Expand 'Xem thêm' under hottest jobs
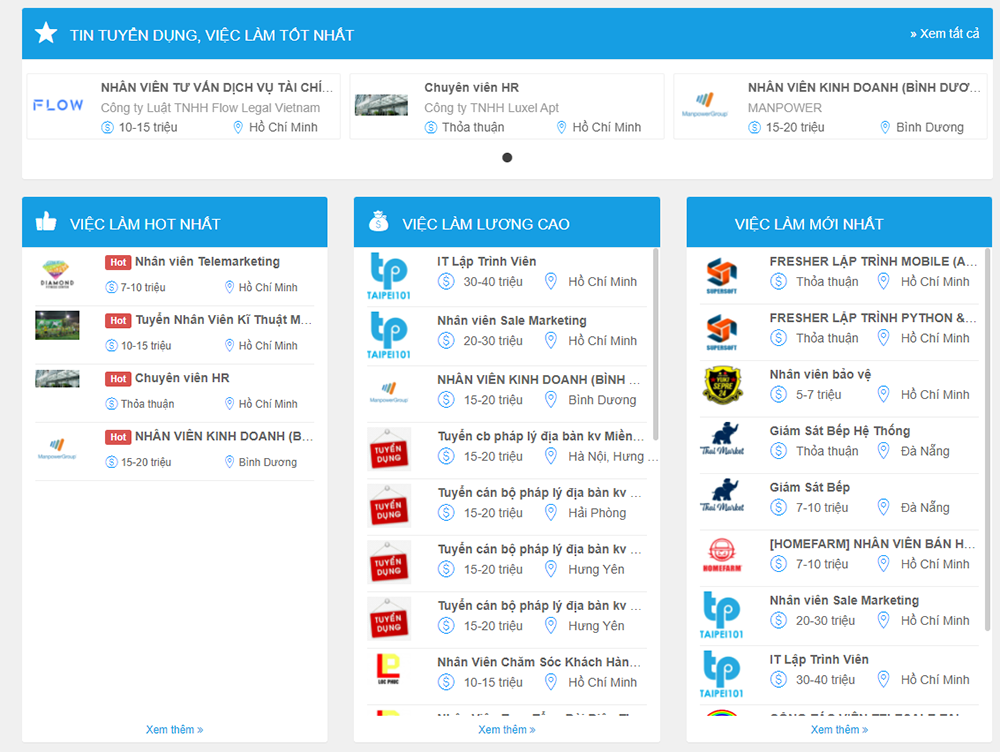 click(x=174, y=729)
